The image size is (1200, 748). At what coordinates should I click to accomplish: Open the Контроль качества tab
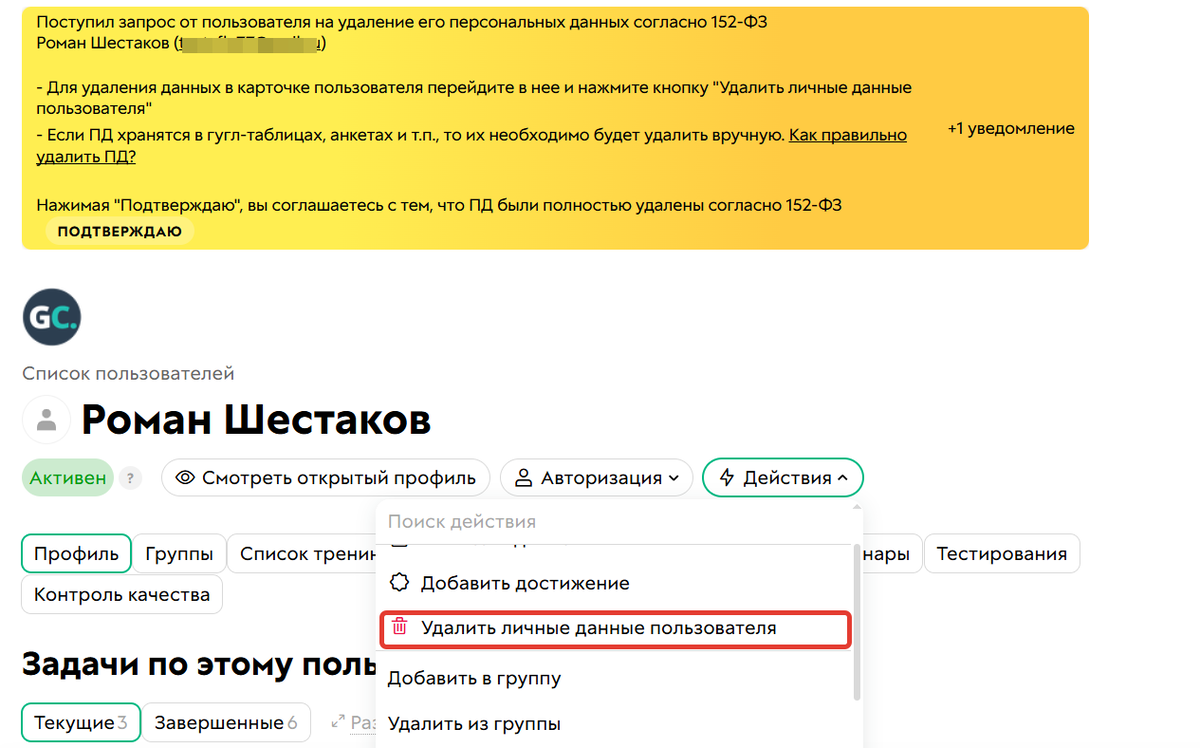pyautogui.click(x=122, y=594)
